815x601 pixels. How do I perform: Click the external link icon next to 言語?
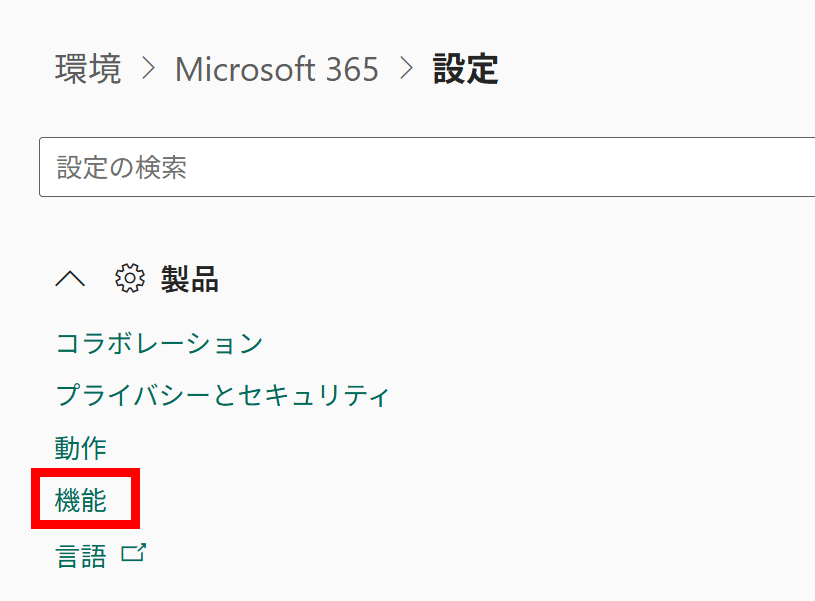point(133,553)
